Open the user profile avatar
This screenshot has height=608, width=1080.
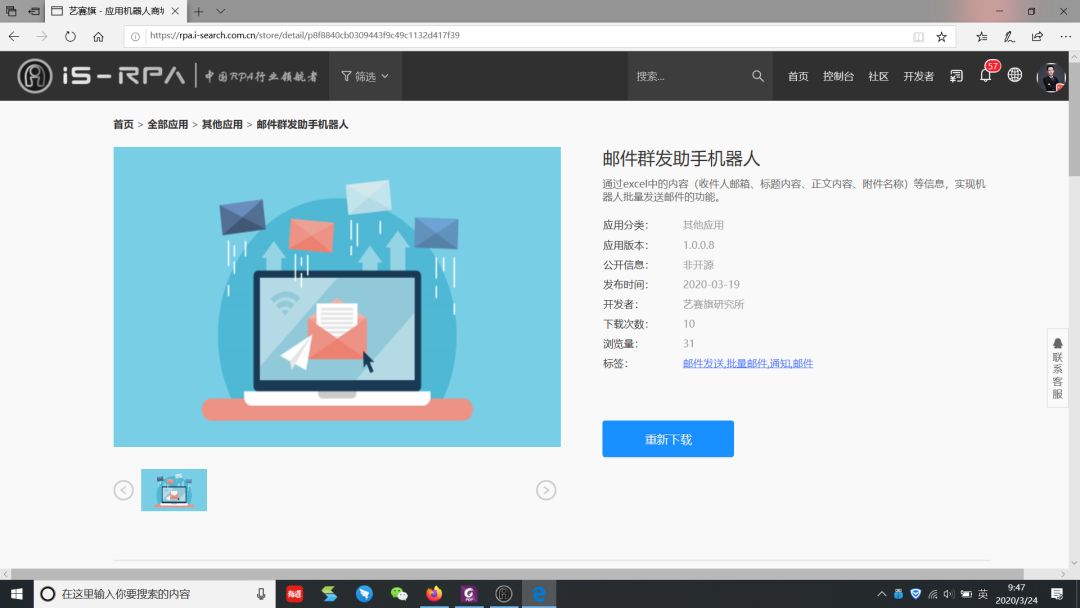pos(1051,76)
